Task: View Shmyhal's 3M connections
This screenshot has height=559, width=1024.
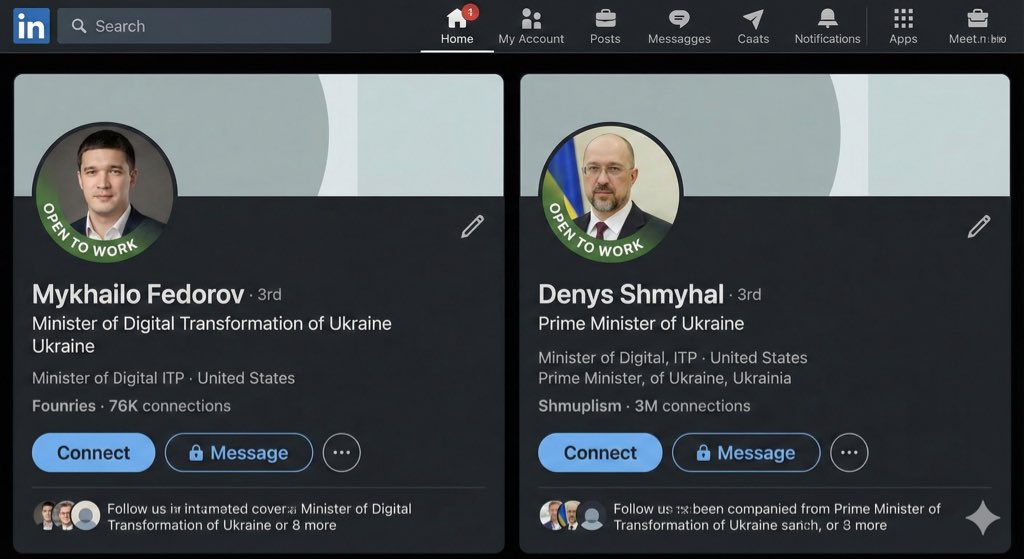Action: coord(692,406)
